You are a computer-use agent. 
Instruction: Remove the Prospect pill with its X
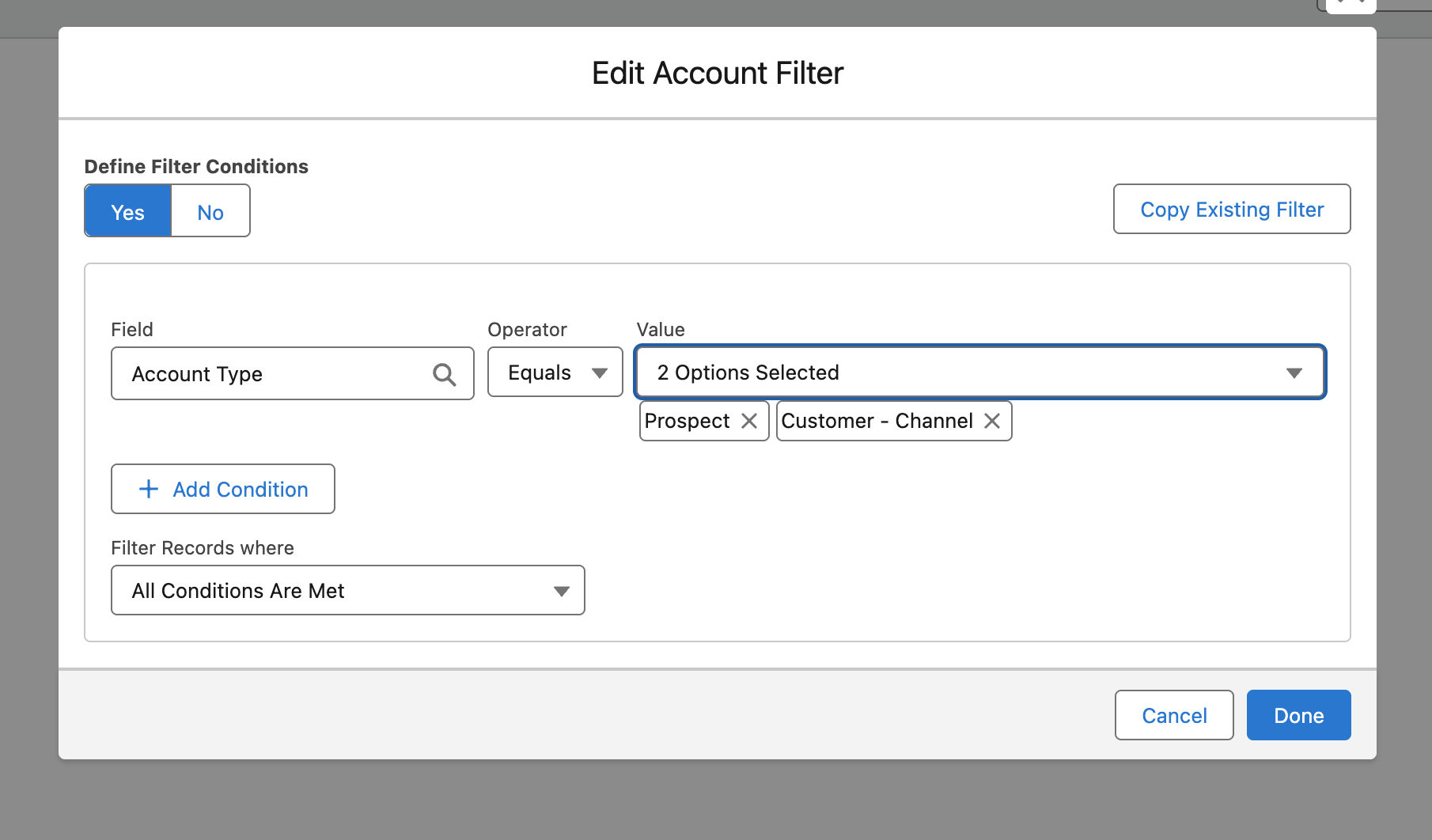point(749,421)
